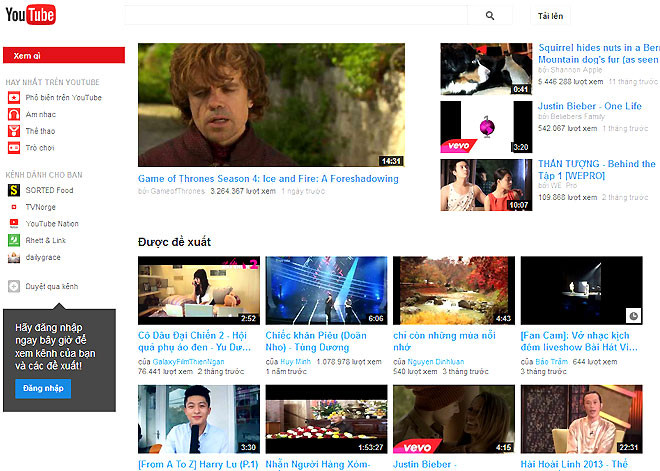
Task: Play the Cô Dâu Đại Chiến 2 thumbnail
Action: tap(199, 290)
